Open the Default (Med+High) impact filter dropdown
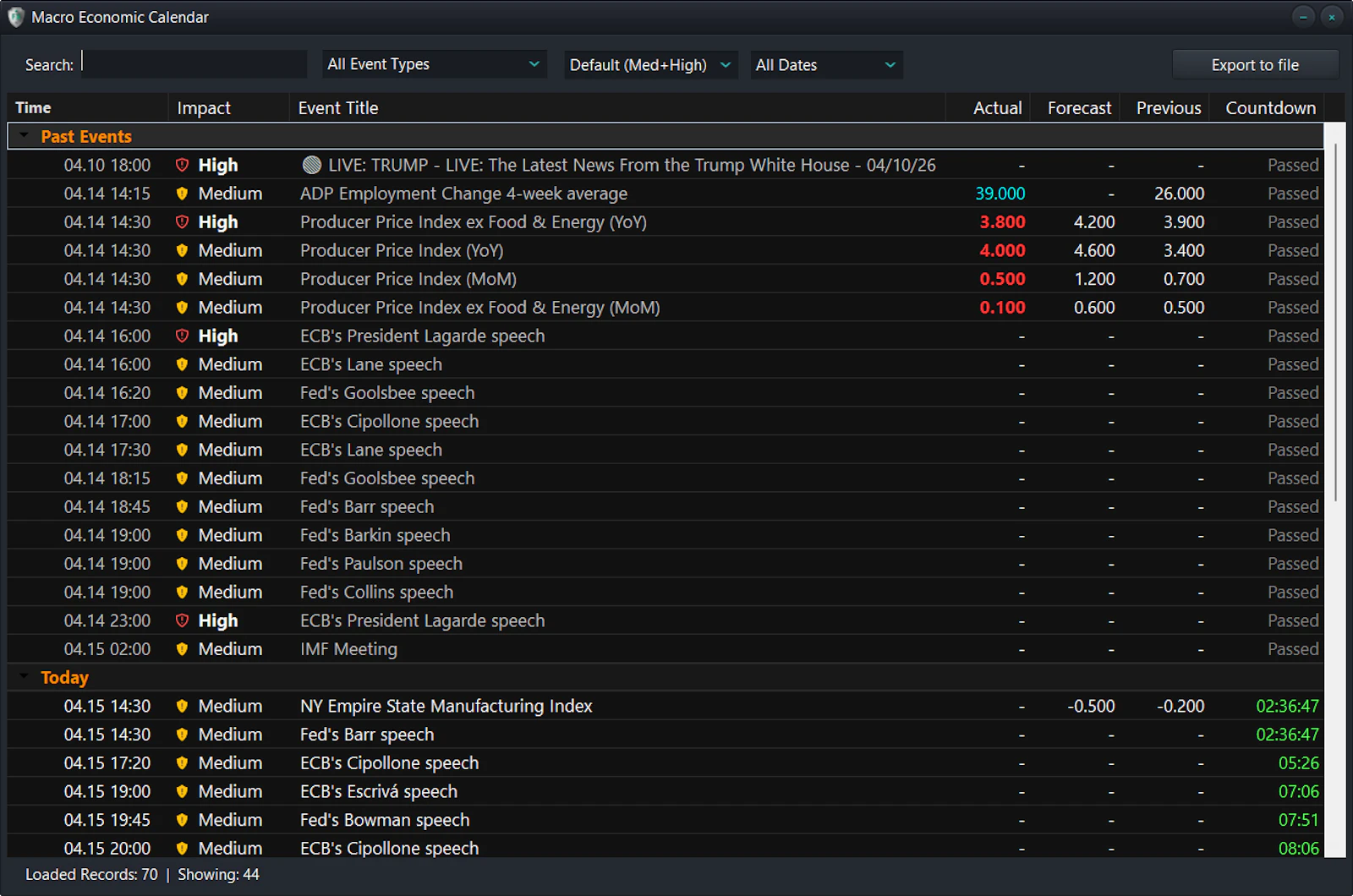The width and height of the screenshot is (1353, 896). click(x=649, y=64)
